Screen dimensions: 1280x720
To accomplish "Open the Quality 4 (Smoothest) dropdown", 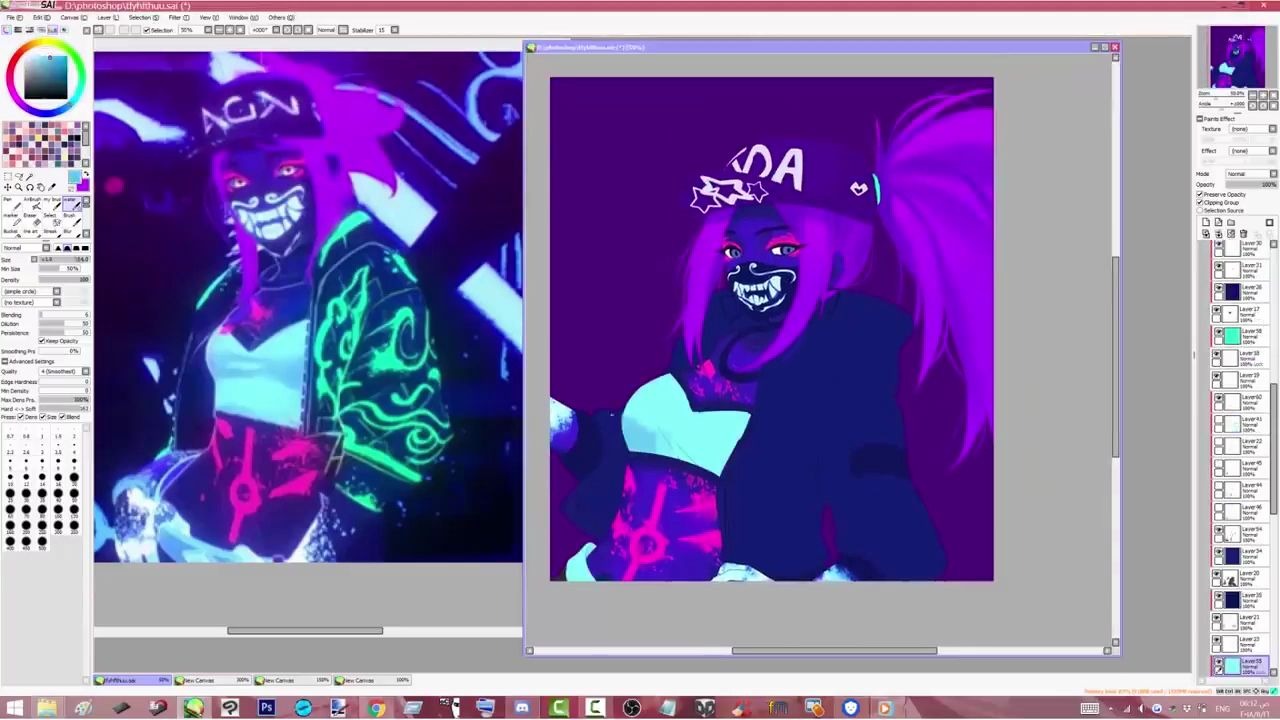I will [64, 371].
